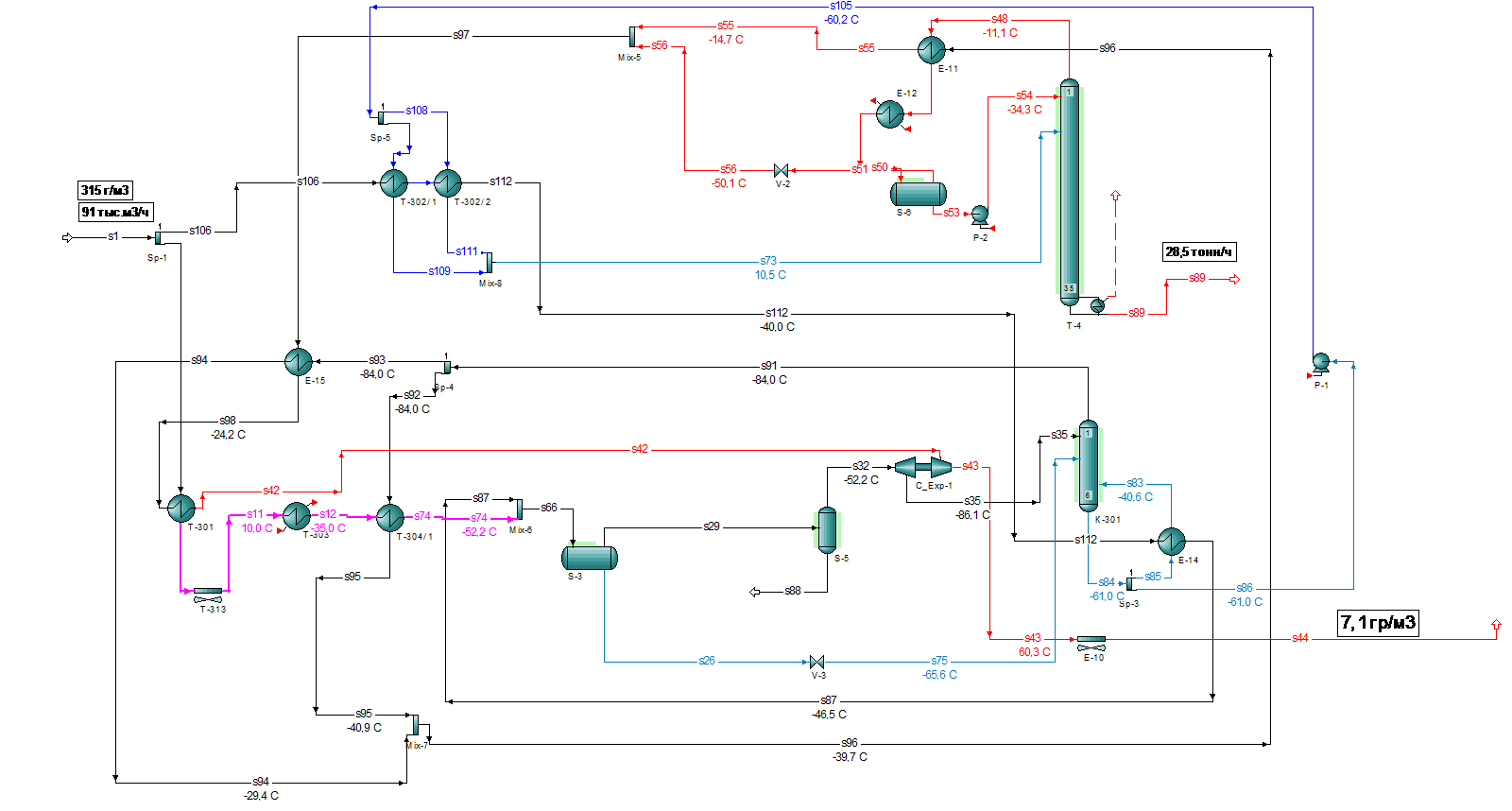
Task: Click the T-301 heat exchanger
Action: 181,508
